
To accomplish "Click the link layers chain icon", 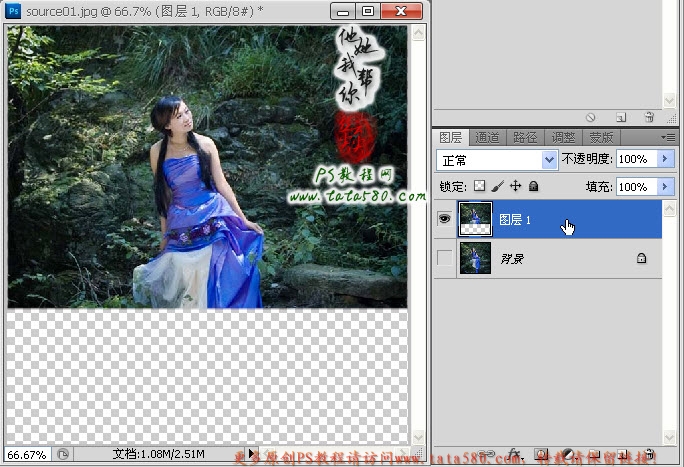I will click(x=486, y=454).
